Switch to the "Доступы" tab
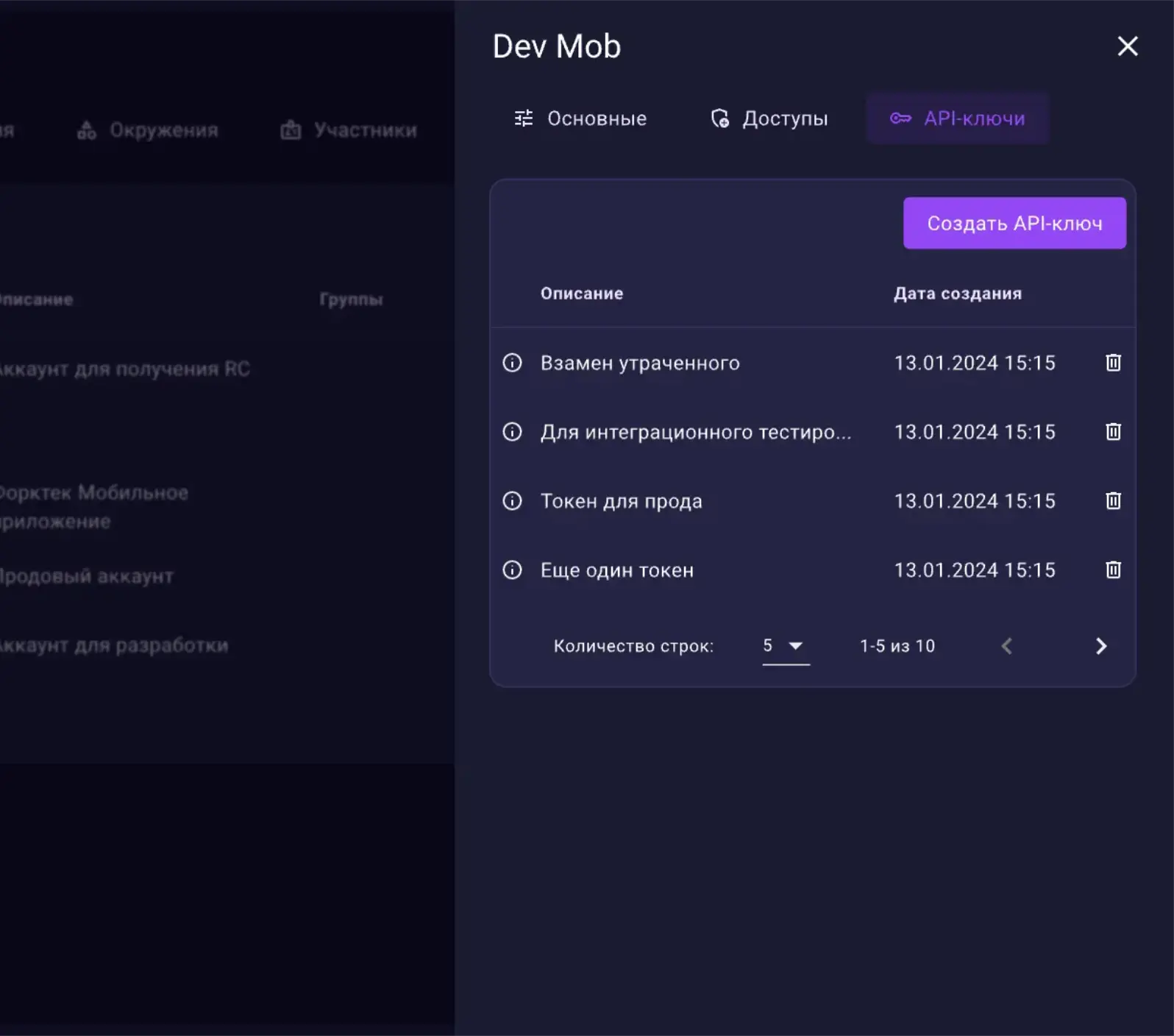The image size is (1174, 1036). click(769, 118)
